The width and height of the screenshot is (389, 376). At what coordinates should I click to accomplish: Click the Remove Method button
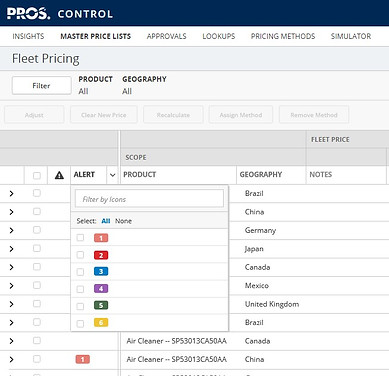314,115
